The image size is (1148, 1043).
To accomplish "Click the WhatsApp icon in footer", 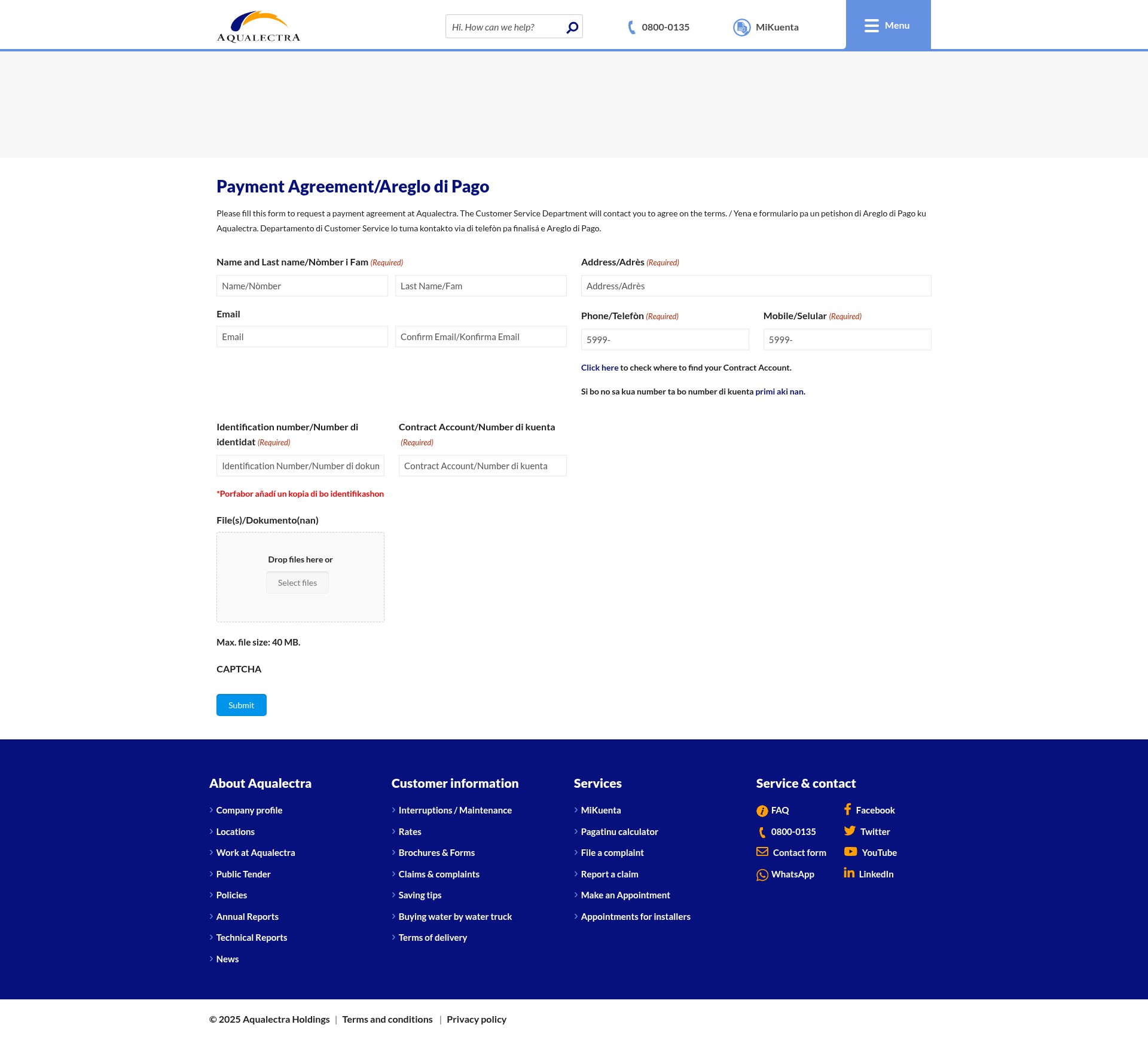I will point(762,875).
